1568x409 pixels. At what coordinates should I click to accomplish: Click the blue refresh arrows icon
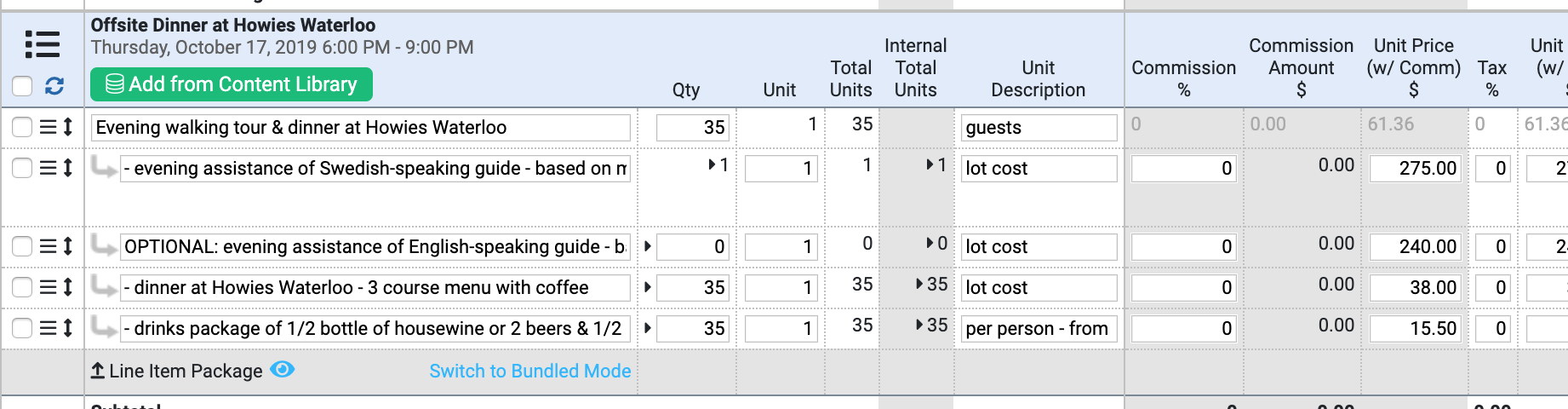coord(54,86)
